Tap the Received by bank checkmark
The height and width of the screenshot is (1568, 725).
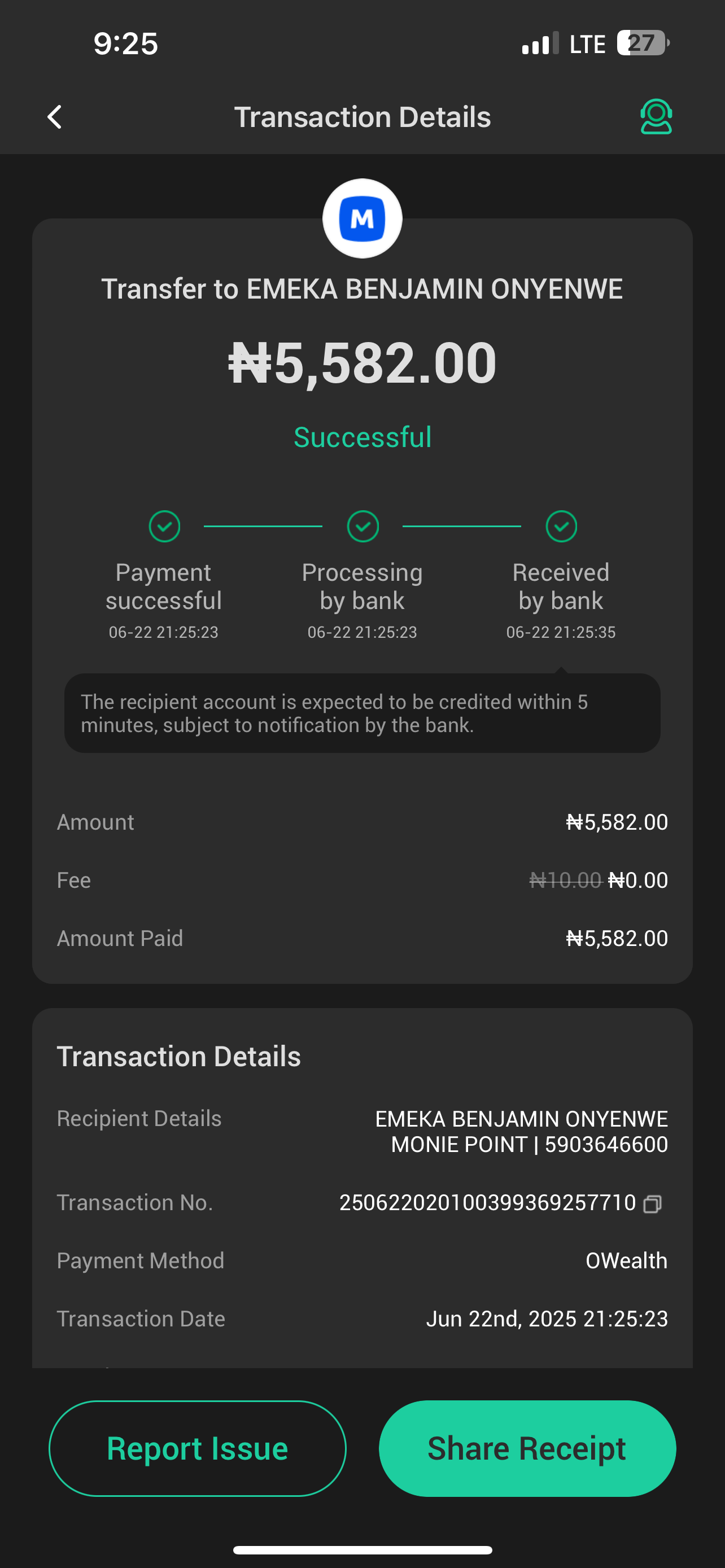561,526
